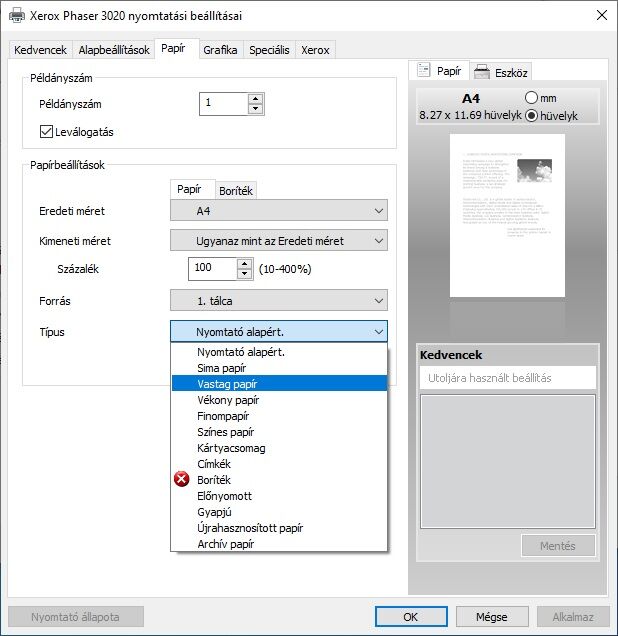Viewport: 618px width, 636px height.
Task: Click the red error icon beside Boríték
Action: click(x=181, y=479)
